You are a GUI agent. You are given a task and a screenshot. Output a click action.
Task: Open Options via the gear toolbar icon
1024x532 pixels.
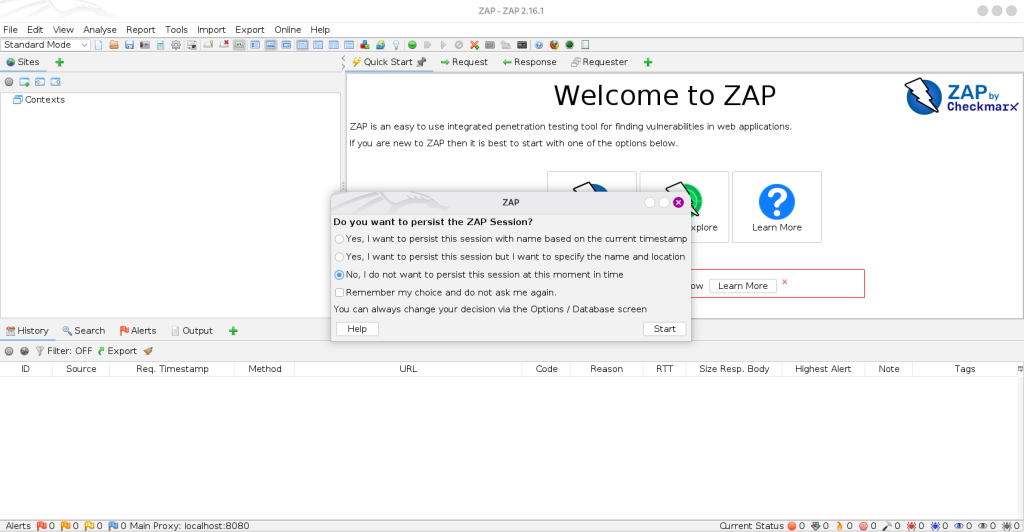[x=176, y=45]
